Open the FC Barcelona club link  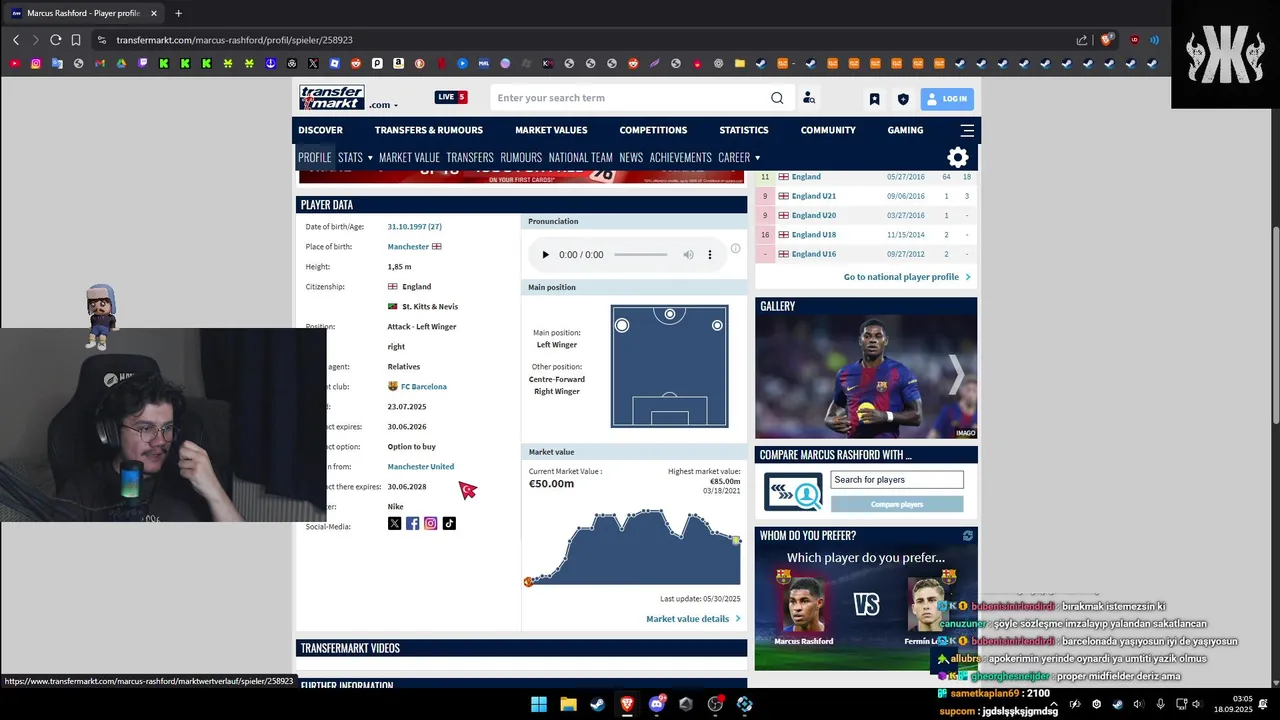pyautogui.click(x=424, y=386)
